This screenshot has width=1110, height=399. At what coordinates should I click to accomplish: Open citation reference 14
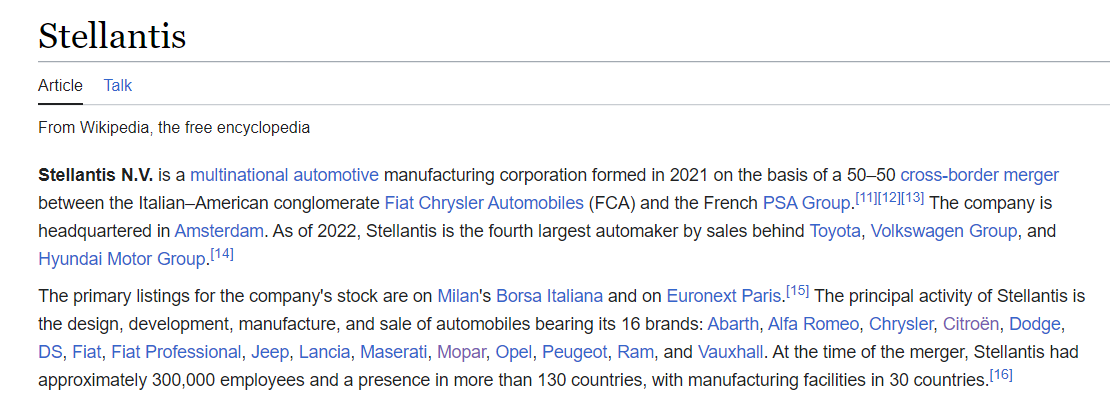tap(222, 255)
